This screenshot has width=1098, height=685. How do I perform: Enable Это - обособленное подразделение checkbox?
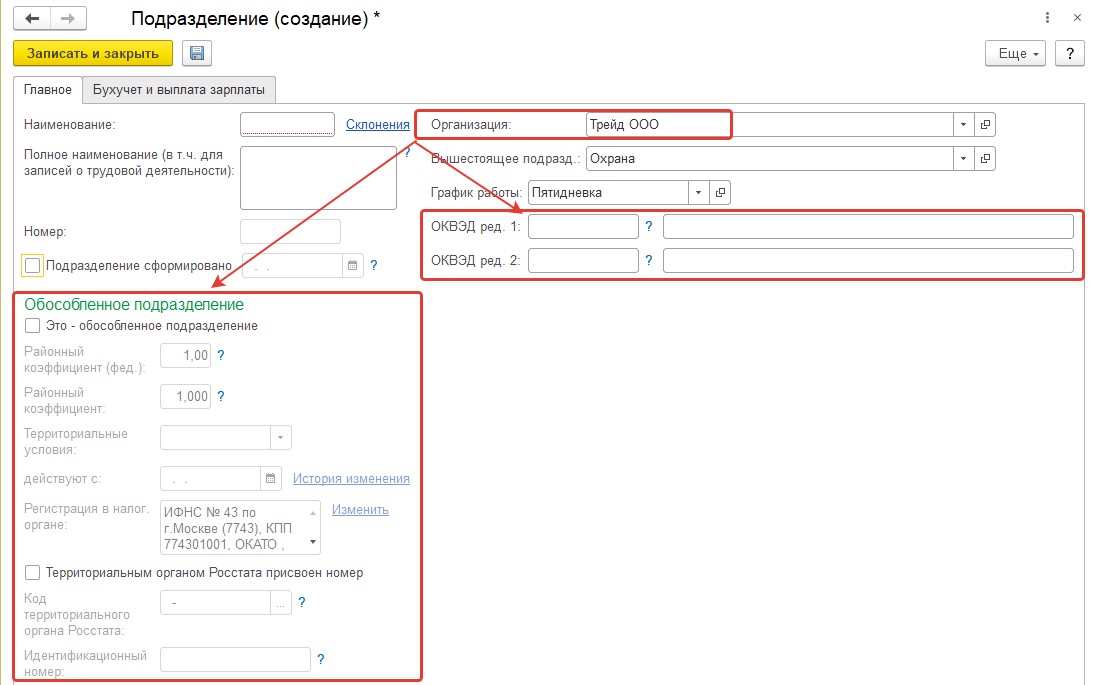tap(32, 326)
